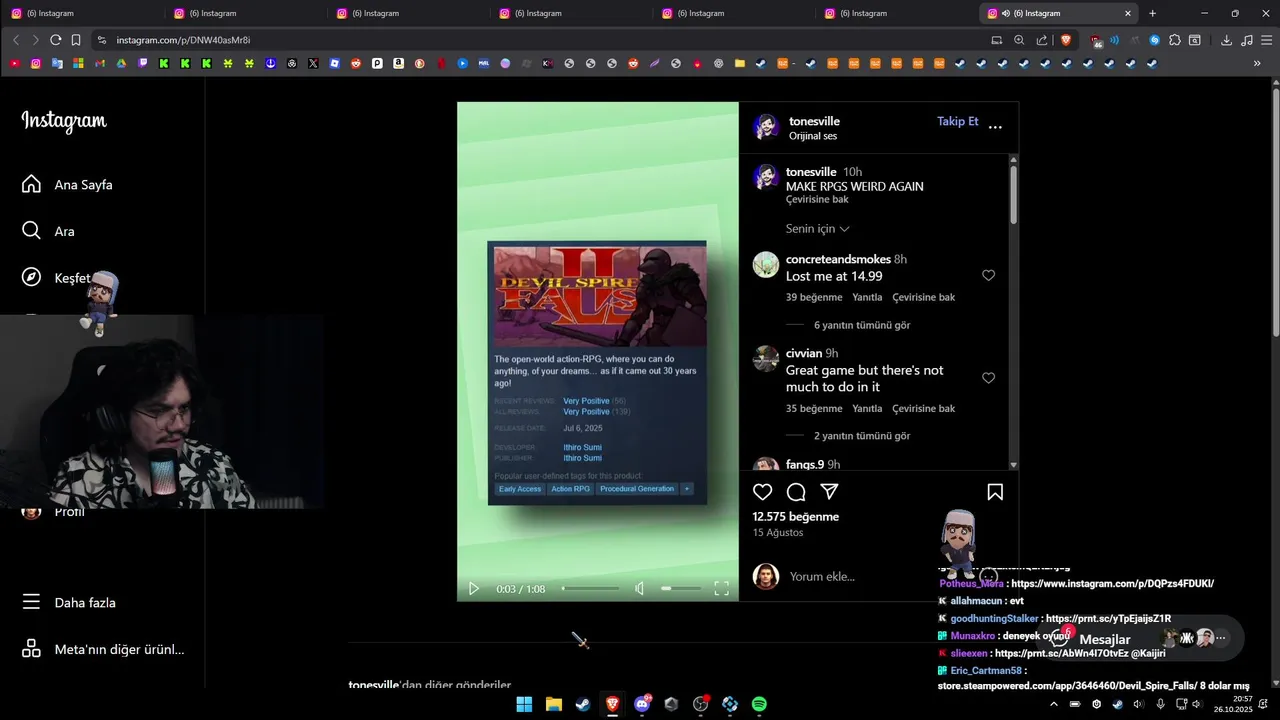Switch to the third Instagram browser tab
1280x720 pixels.
pyautogui.click(x=408, y=13)
